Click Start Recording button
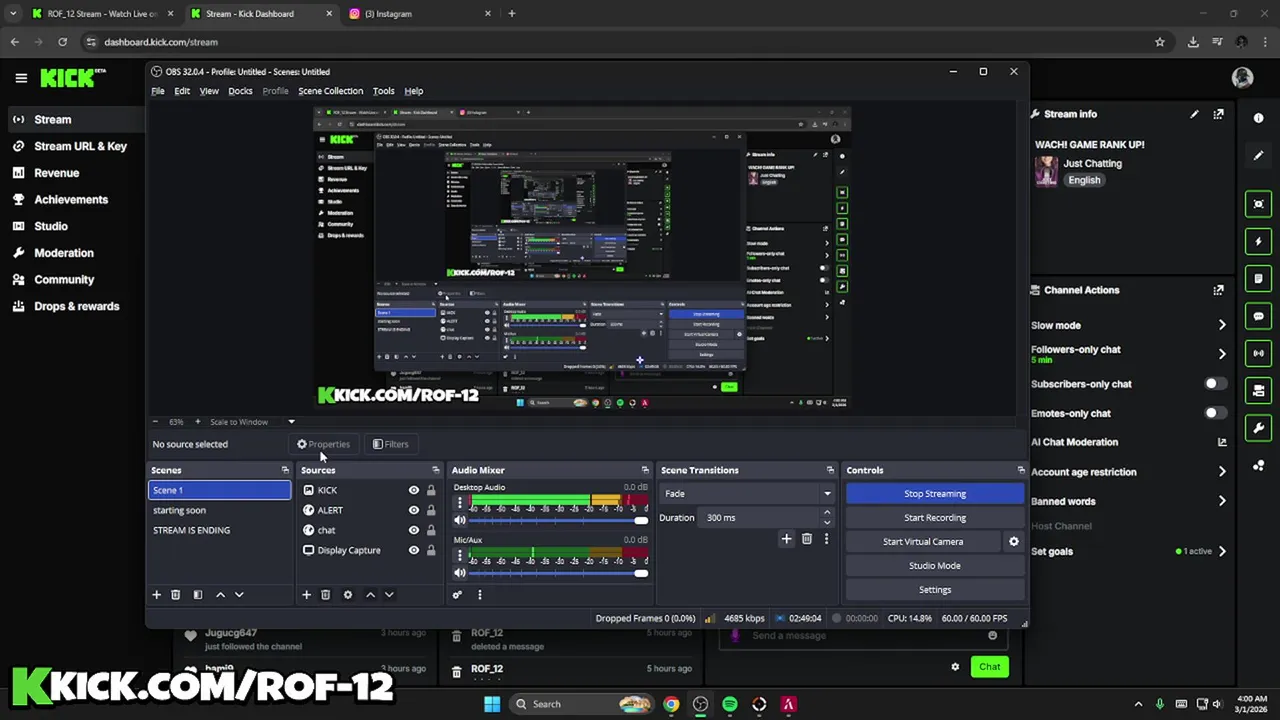Screen dimensions: 1280x720 [x=935, y=518]
